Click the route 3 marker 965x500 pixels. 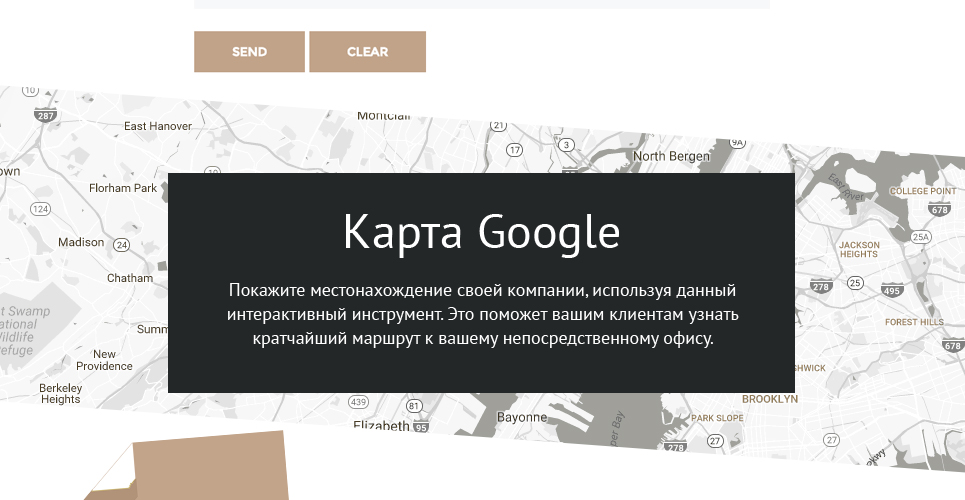pos(567,145)
